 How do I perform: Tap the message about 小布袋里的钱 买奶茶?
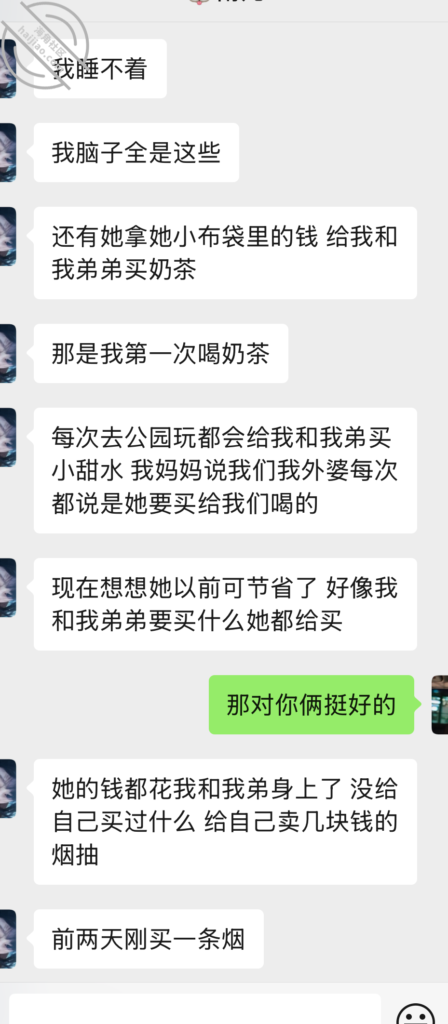[225, 253]
